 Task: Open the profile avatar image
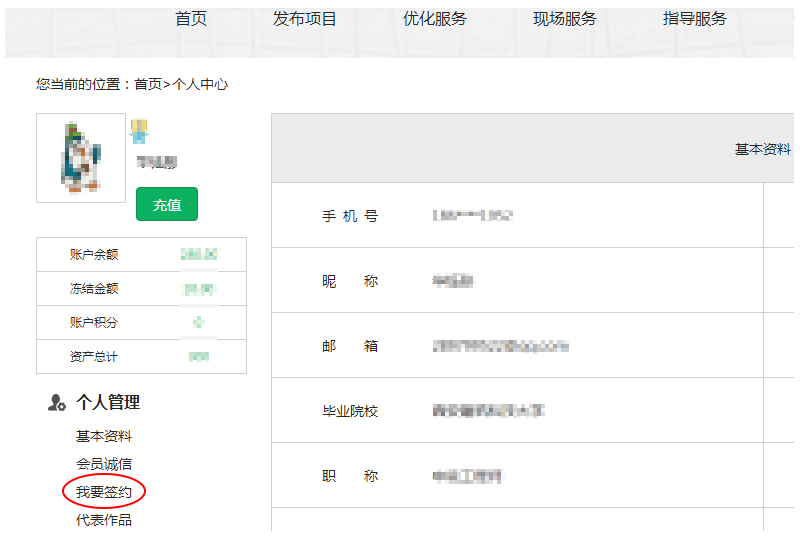click(x=81, y=157)
